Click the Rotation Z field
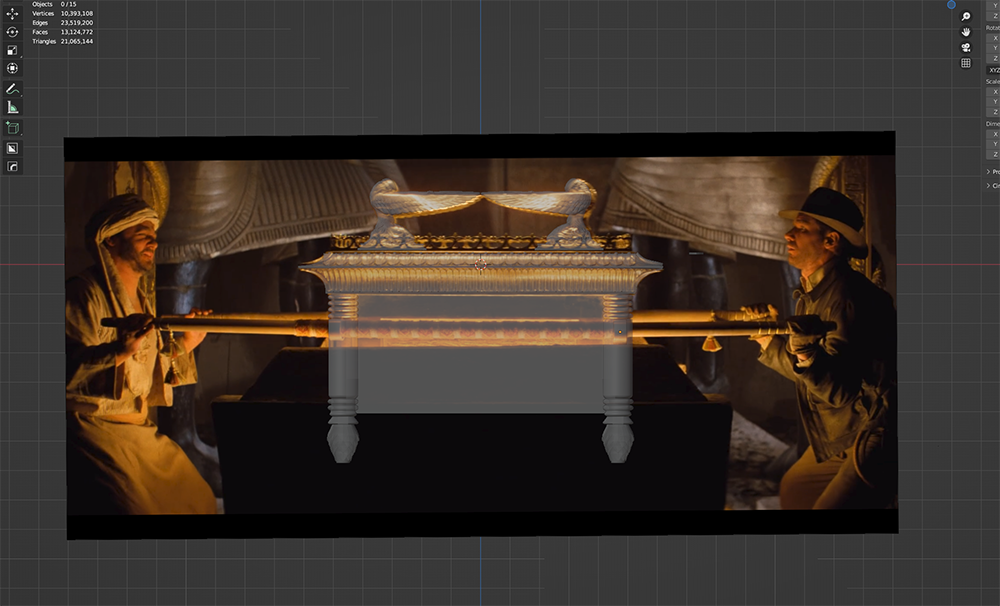Viewport: 1000px width, 606px height. coord(994,59)
